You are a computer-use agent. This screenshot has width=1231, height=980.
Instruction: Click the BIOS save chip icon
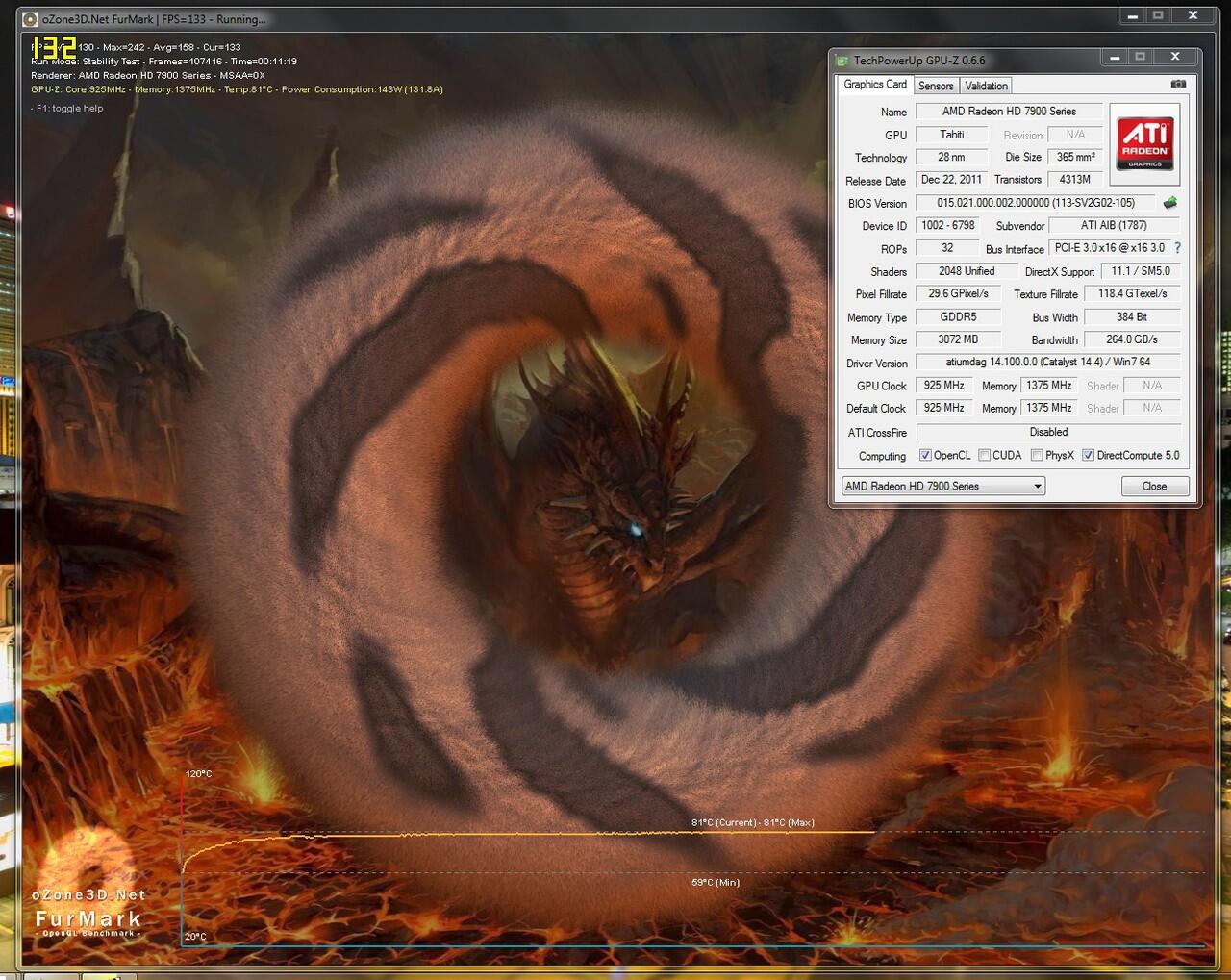pyautogui.click(x=1170, y=203)
